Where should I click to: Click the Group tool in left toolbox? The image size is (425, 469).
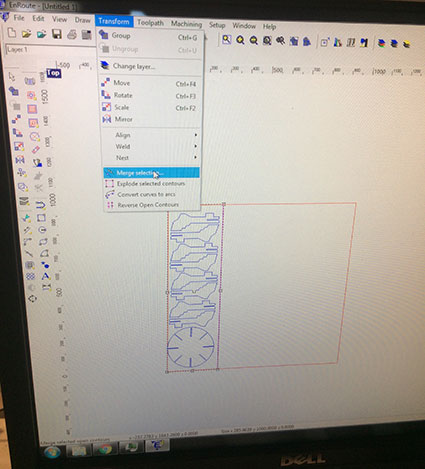tap(14, 91)
